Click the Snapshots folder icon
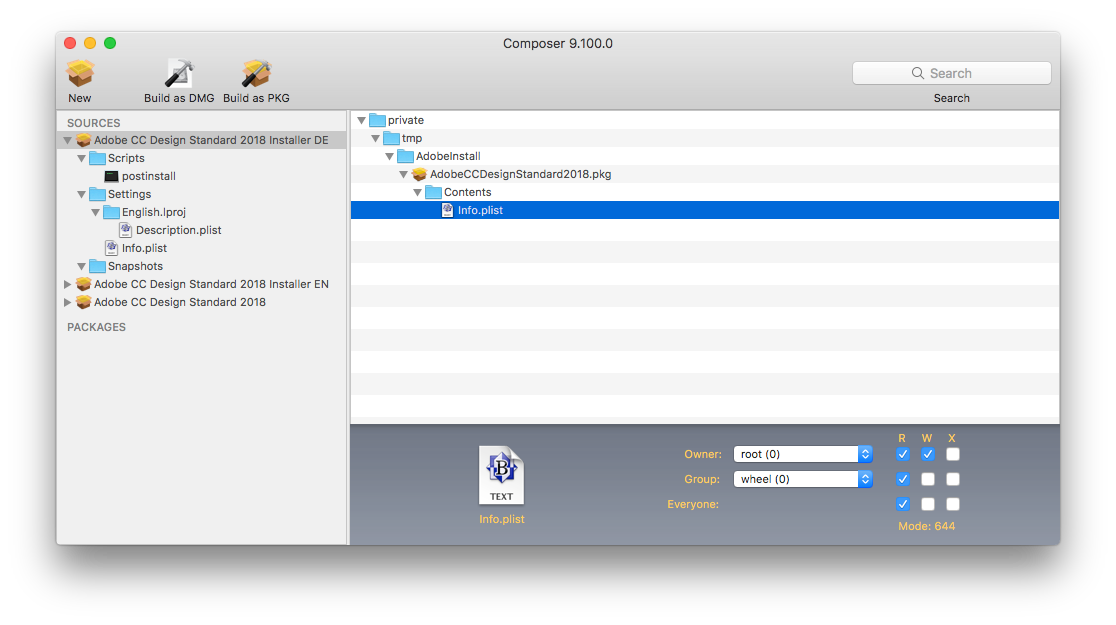 98,266
